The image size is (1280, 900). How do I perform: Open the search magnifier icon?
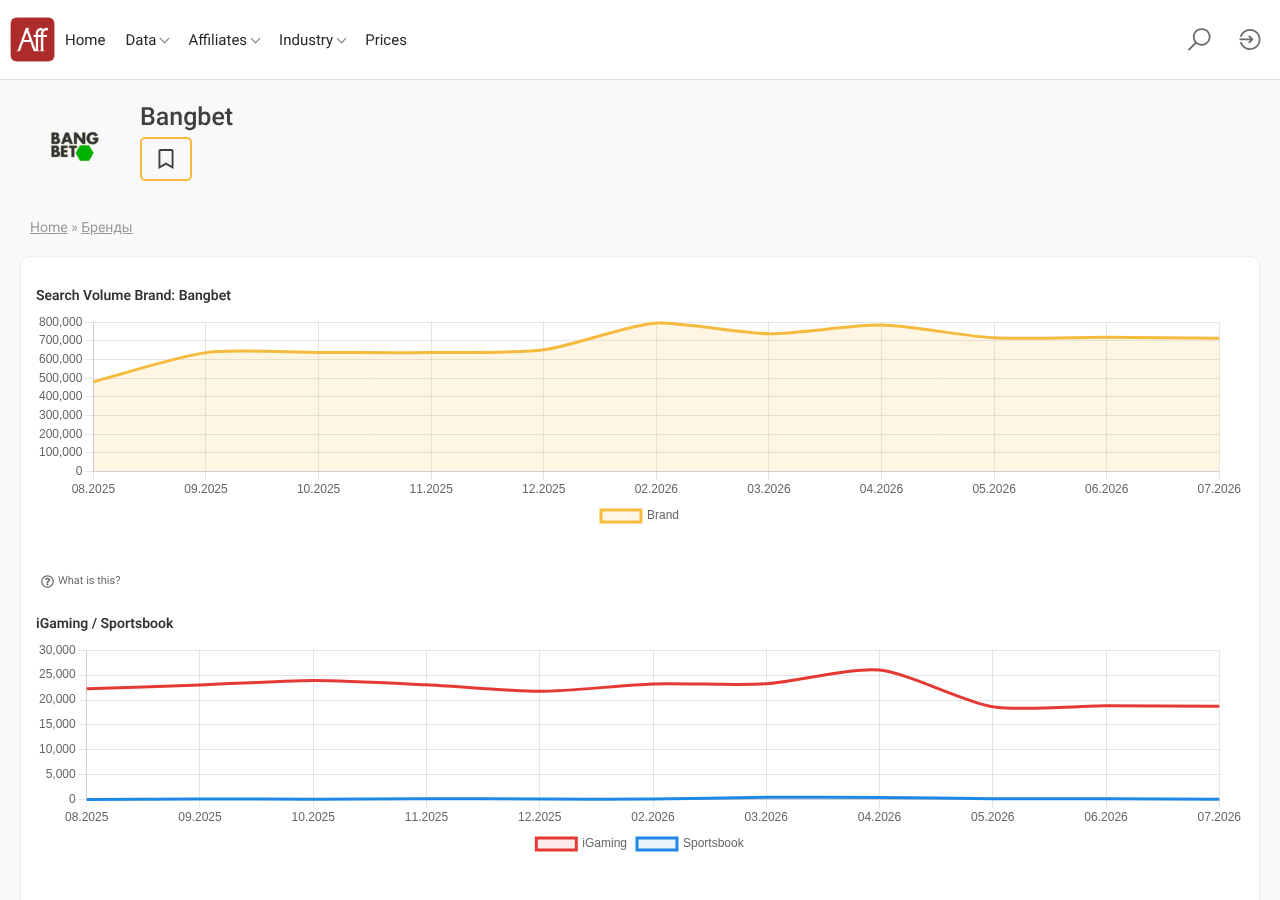coord(1199,39)
